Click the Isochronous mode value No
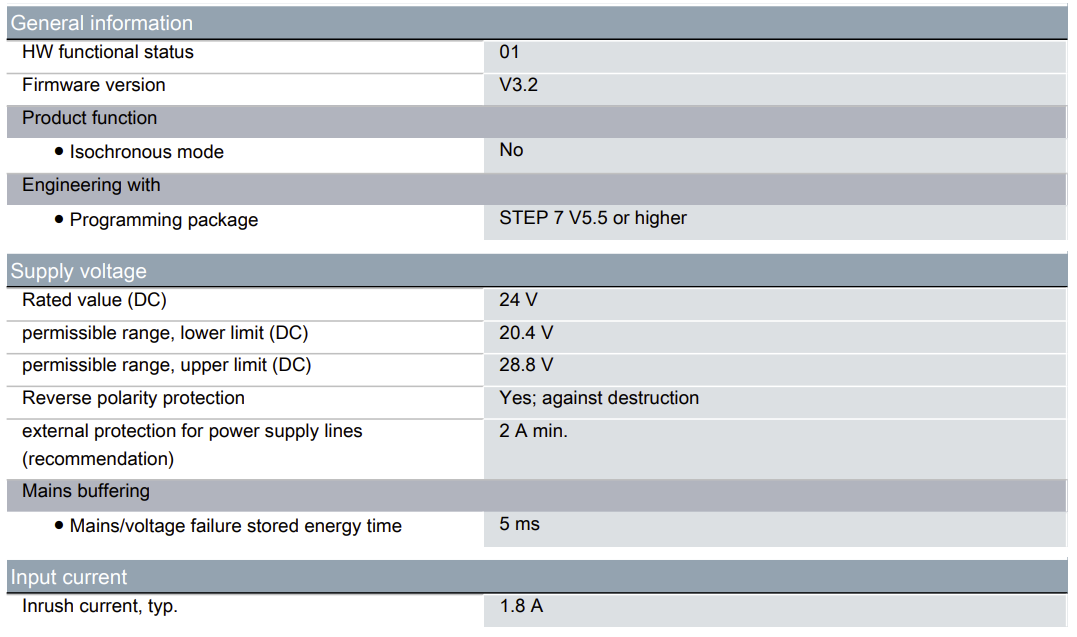The width and height of the screenshot is (1077, 637). click(x=511, y=150)
